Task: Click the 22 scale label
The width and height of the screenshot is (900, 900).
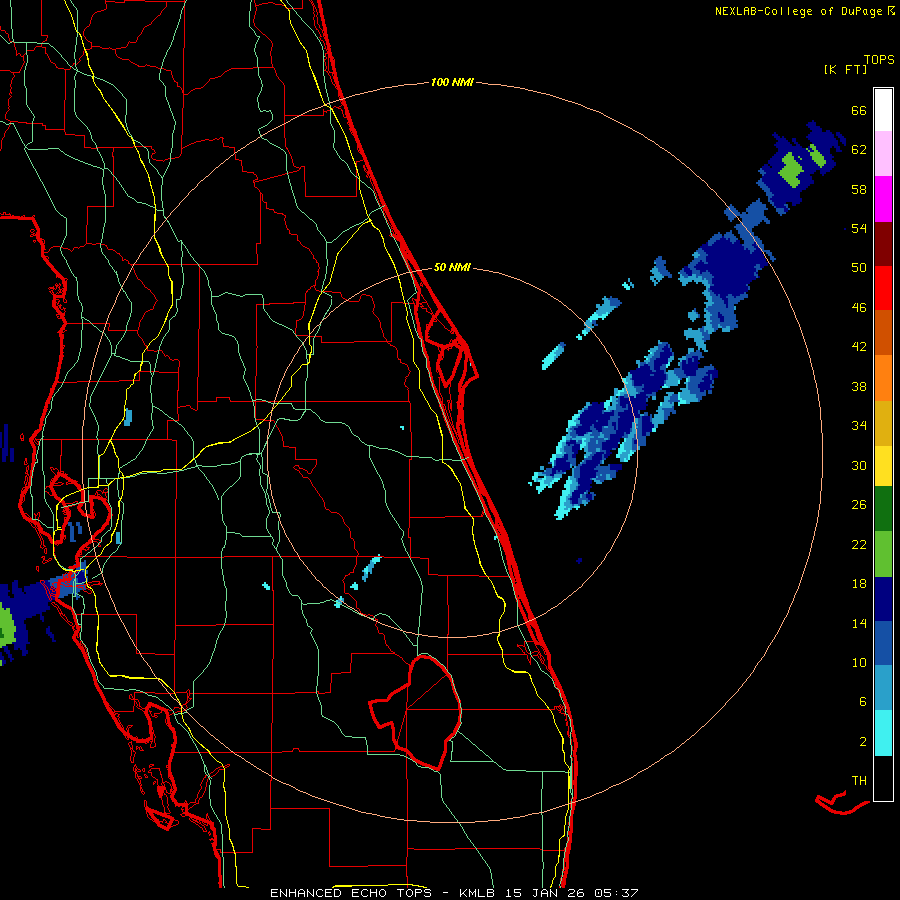Action: (859, 544)
